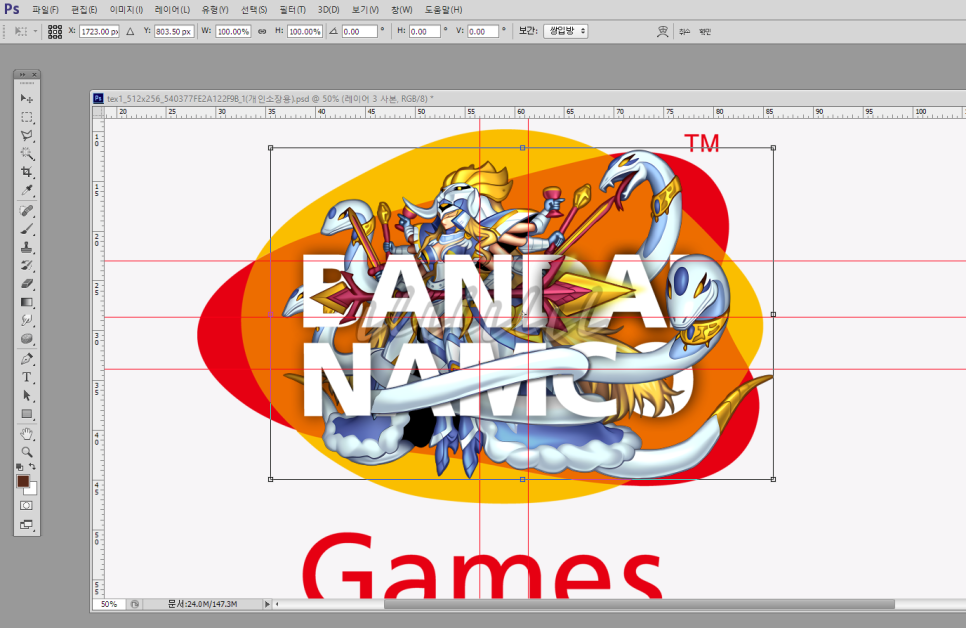Screen dimensions: 966x628
Task: Select the Crop tool
Action: click(x=26, y=172)
